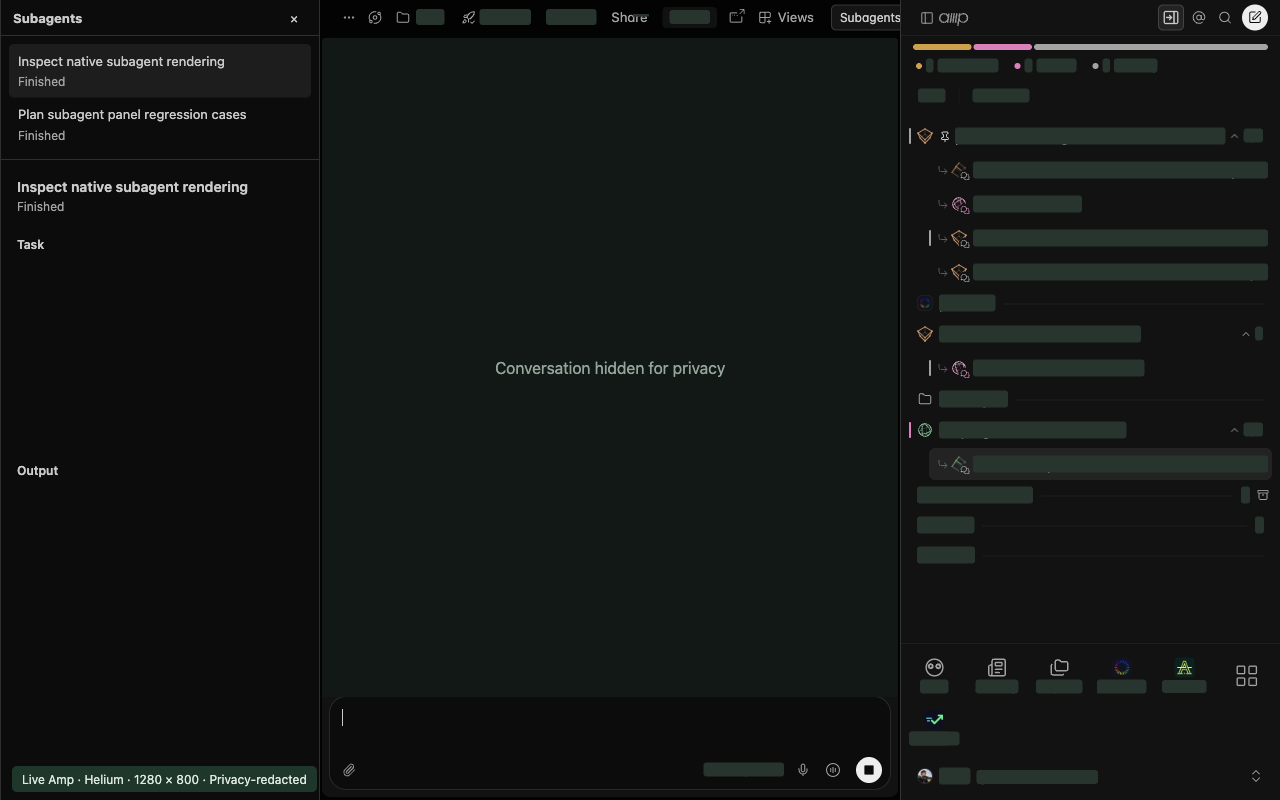
Task: Click the folder icon in the top toolbar
Action: pos(402,17)
